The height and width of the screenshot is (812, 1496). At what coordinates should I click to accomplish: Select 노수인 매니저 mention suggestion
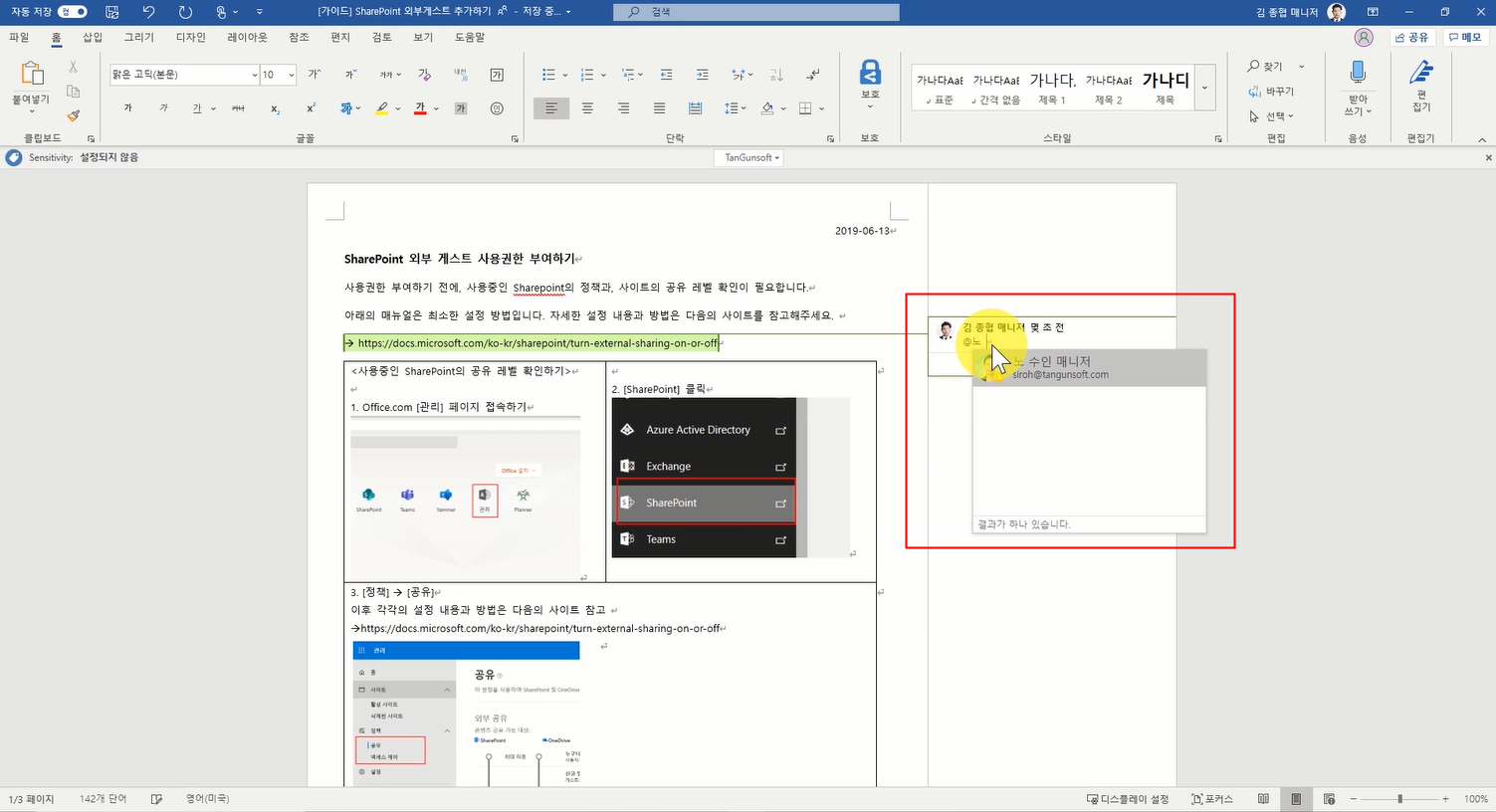coord(1090,367)
